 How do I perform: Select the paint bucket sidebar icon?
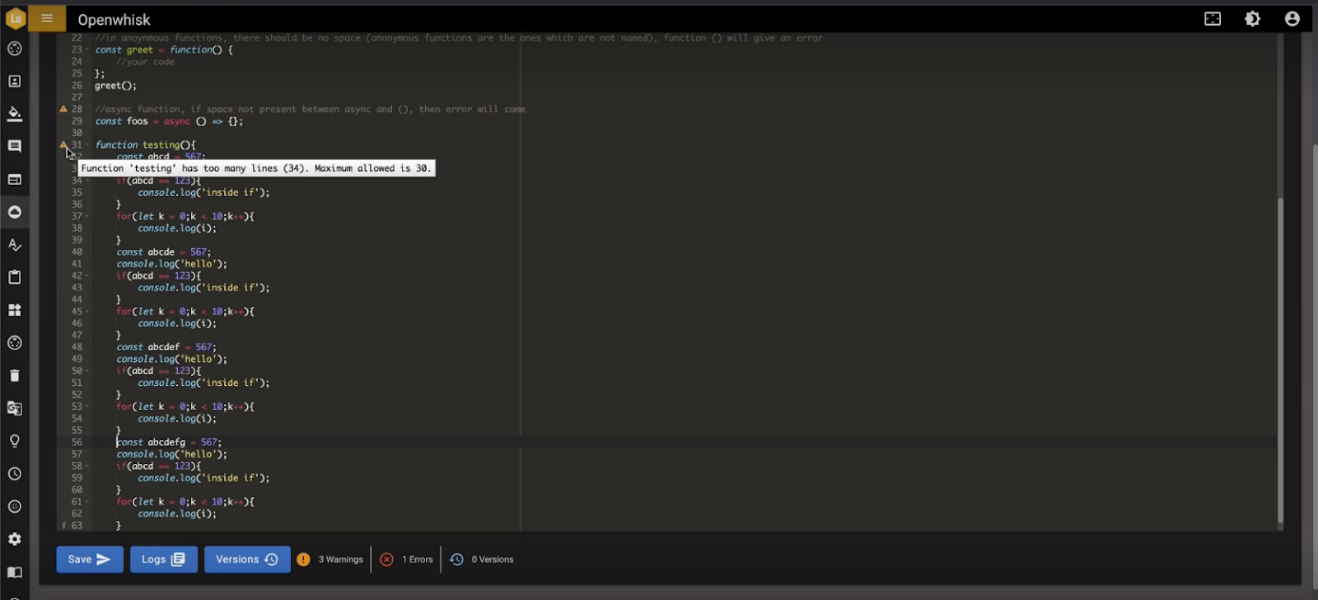coord(15,113)
